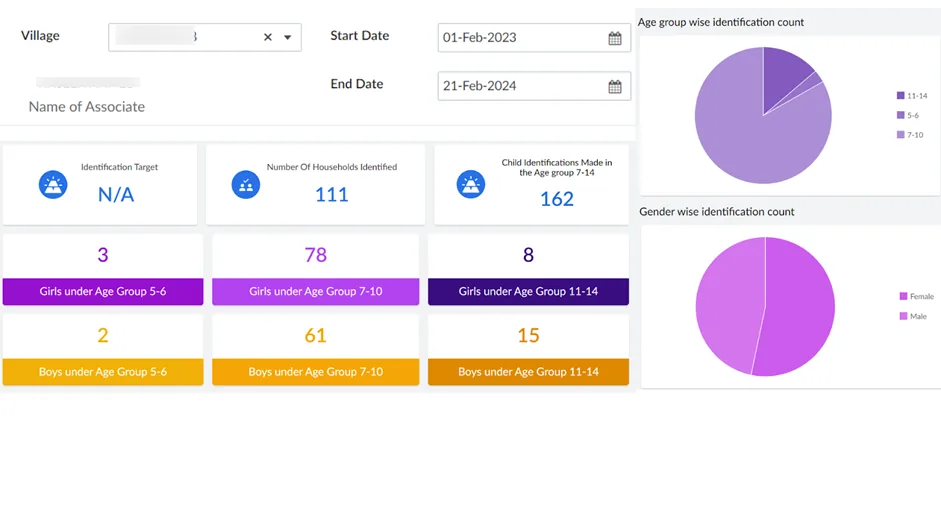
Task: Toggle the Male legend swatch
Action: [903, 316]
